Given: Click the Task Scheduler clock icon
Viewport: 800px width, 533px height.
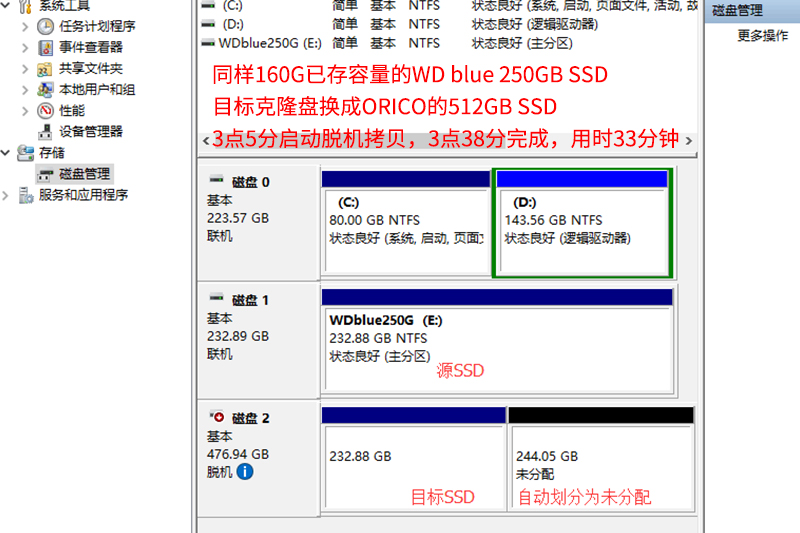Looking at the screenshot, I should [45, 27].
